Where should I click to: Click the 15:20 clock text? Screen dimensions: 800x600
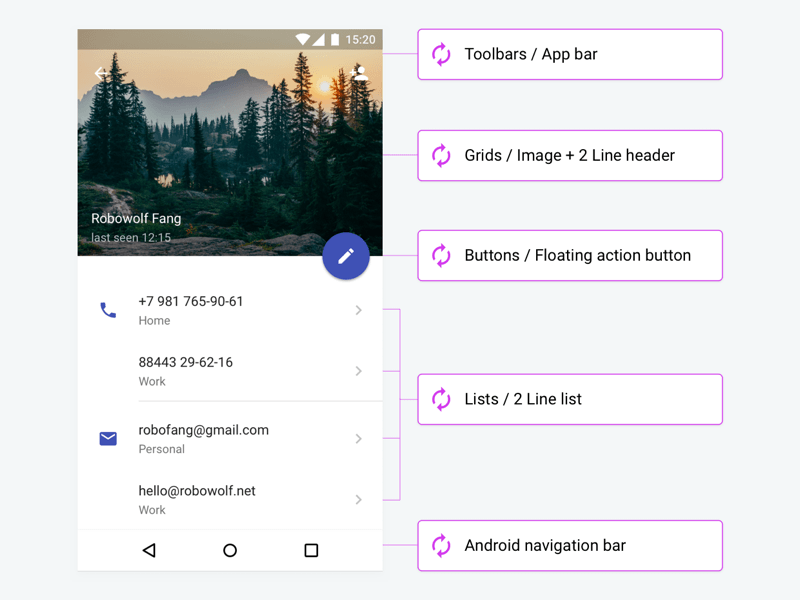pos(360,40)
